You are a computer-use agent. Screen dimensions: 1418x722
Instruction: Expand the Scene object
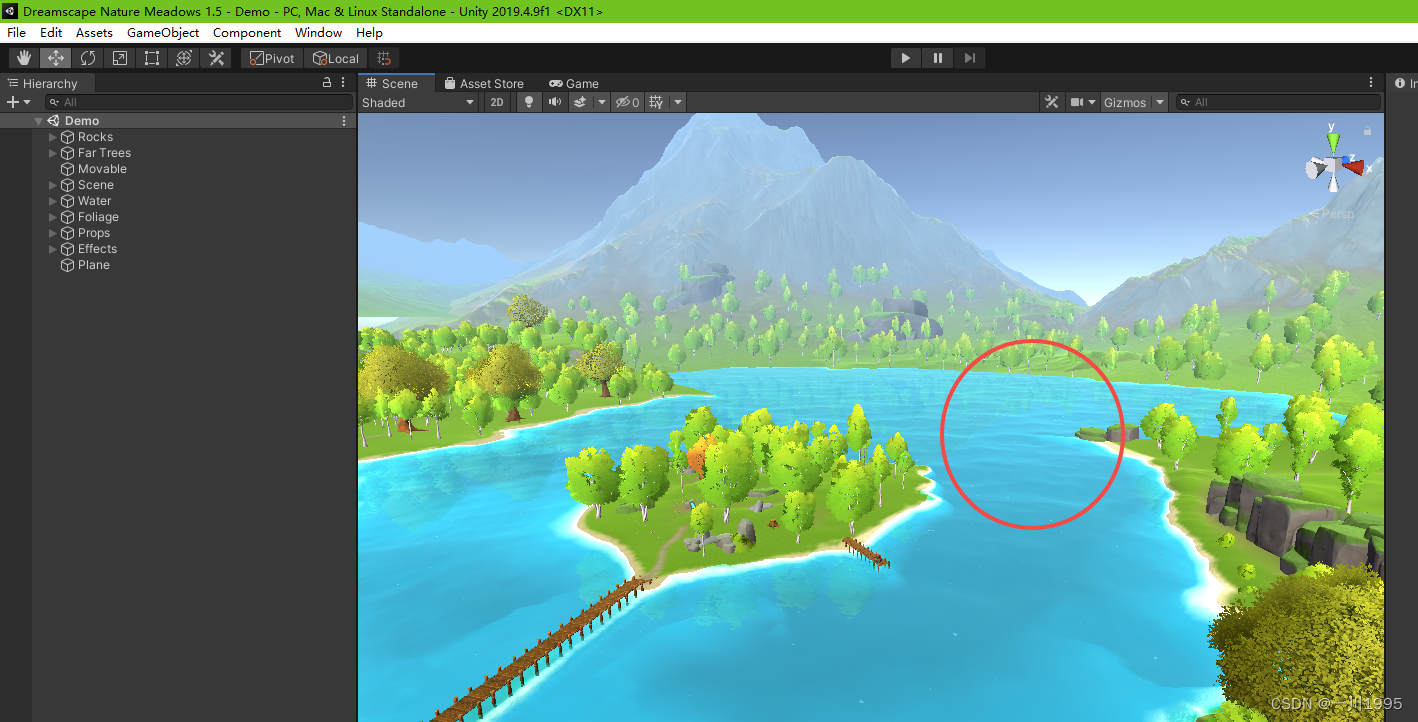tap(53, 185)
